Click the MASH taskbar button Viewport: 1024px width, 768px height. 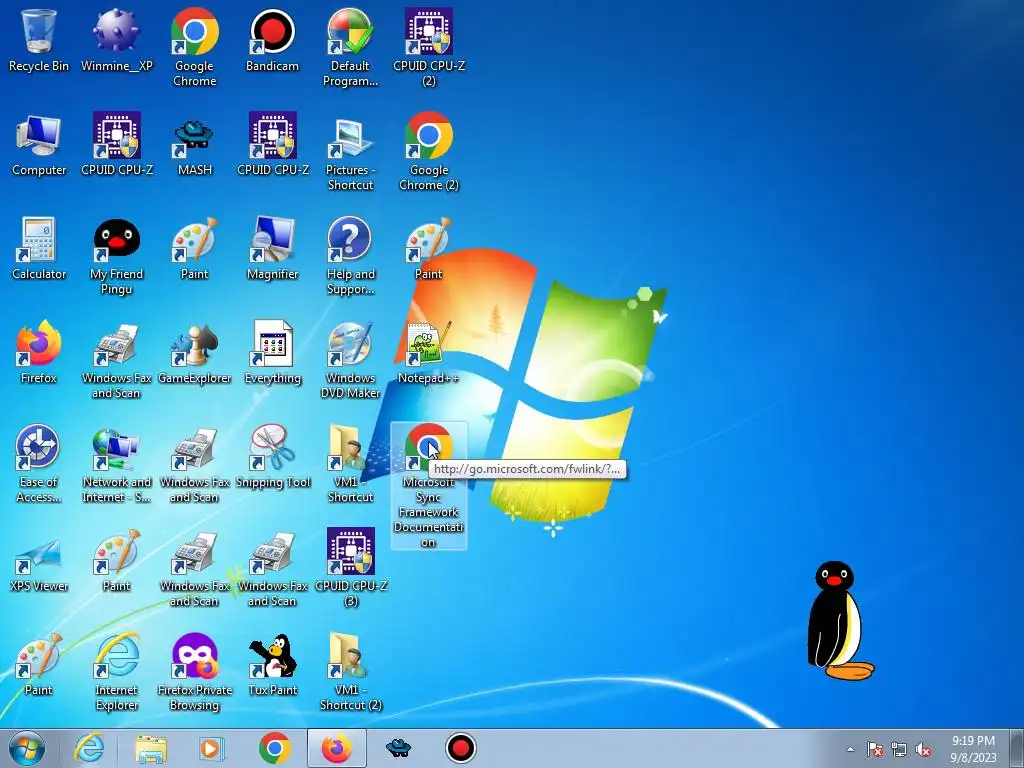[x=398, y=748]
